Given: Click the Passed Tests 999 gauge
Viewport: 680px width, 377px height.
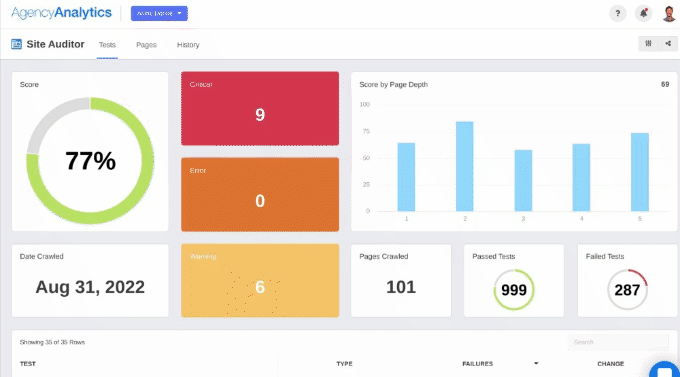Looking at the screenshot, I should [514, 289].
